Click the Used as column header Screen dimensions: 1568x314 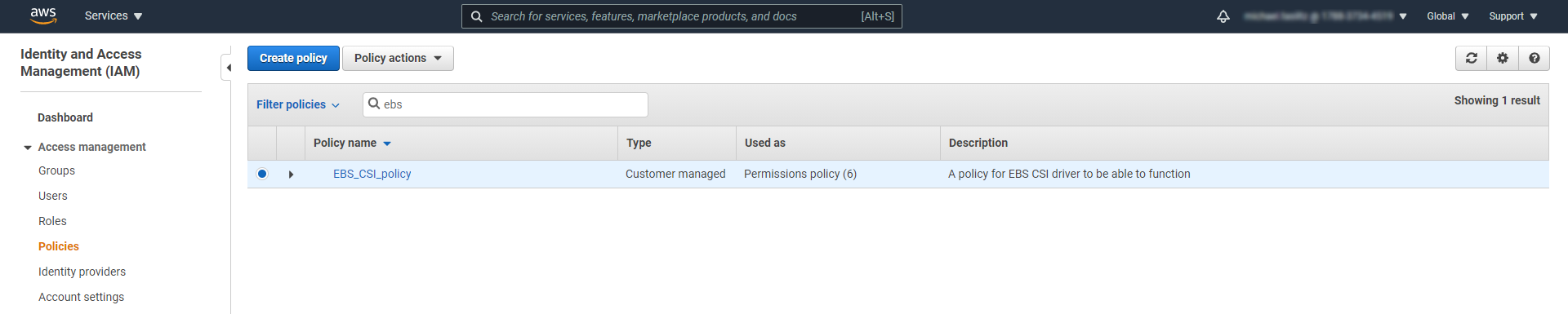764,143
